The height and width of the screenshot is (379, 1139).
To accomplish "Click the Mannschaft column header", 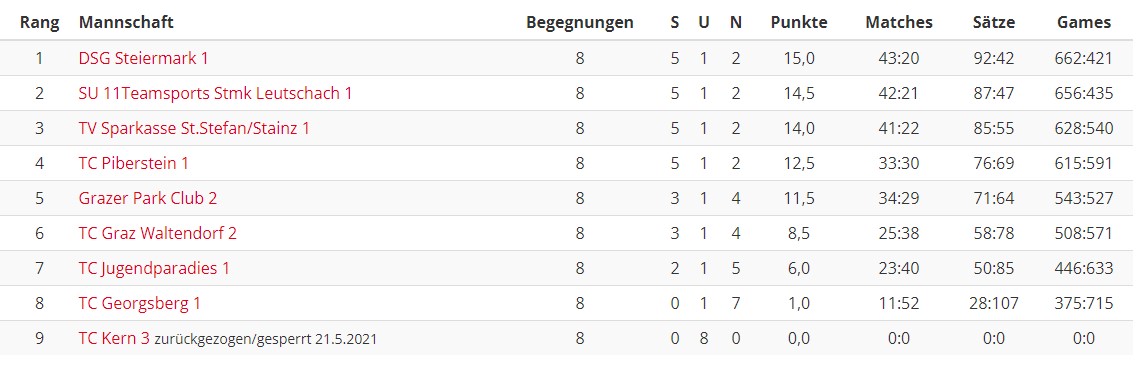I will [x=126, y=23].
